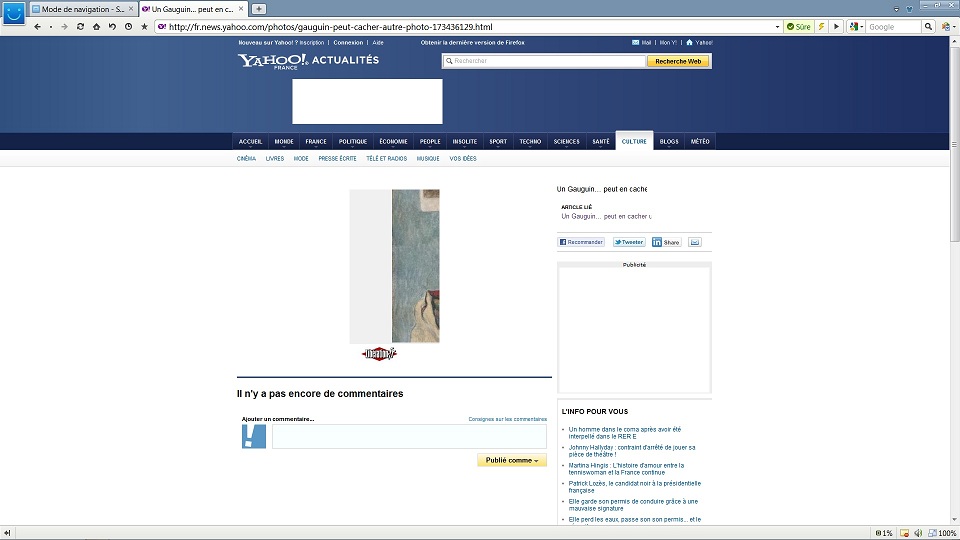Click the play arrow button in toolbar

pyautogui.click(x=836, y=26)
